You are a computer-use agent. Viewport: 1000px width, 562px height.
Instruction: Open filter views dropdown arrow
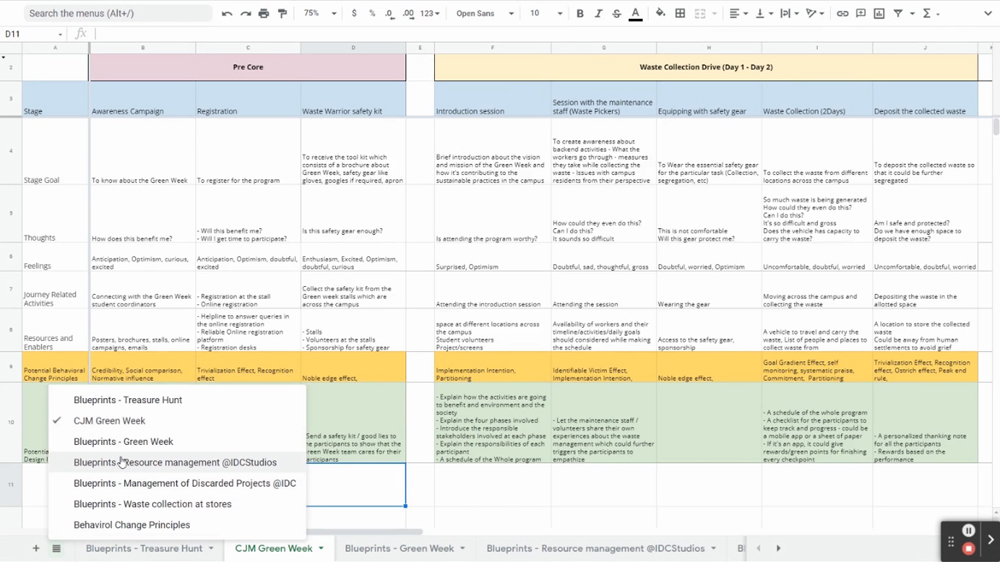(912, 13)
